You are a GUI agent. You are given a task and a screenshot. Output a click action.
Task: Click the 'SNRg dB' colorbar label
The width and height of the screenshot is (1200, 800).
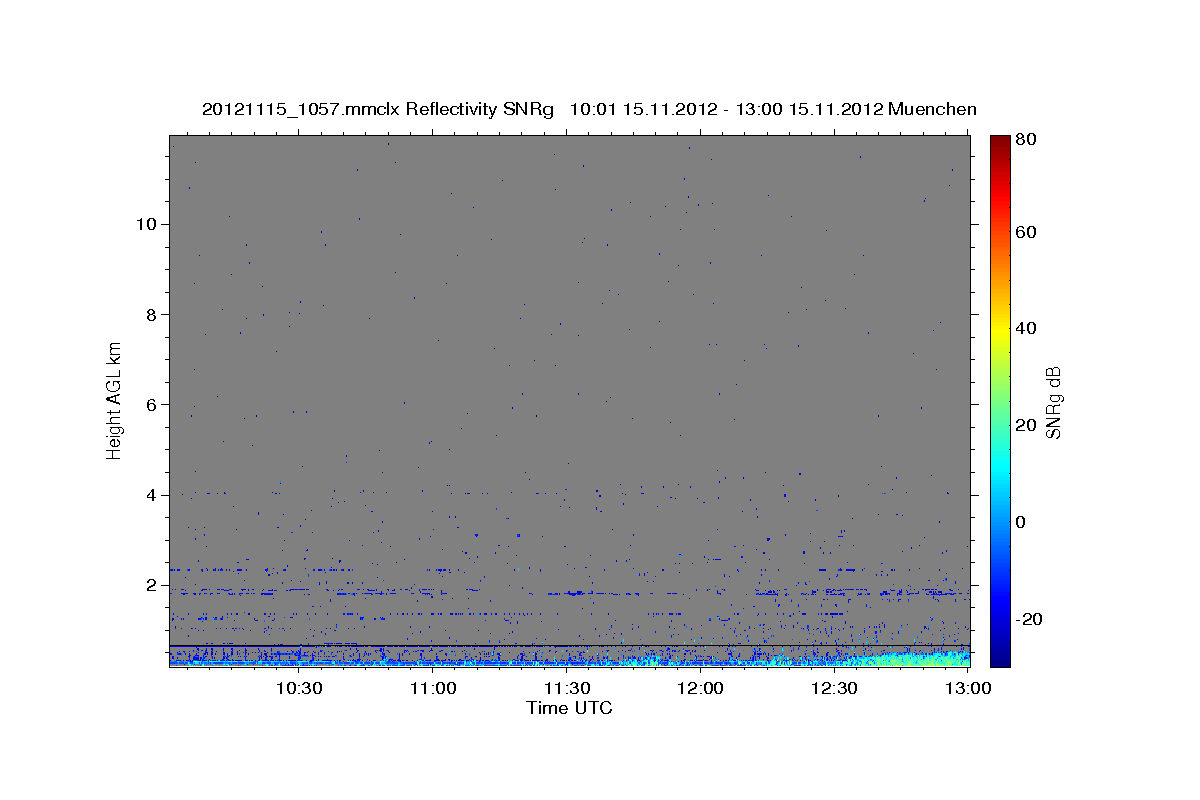pyautogui.click(x=1053, y=401)
